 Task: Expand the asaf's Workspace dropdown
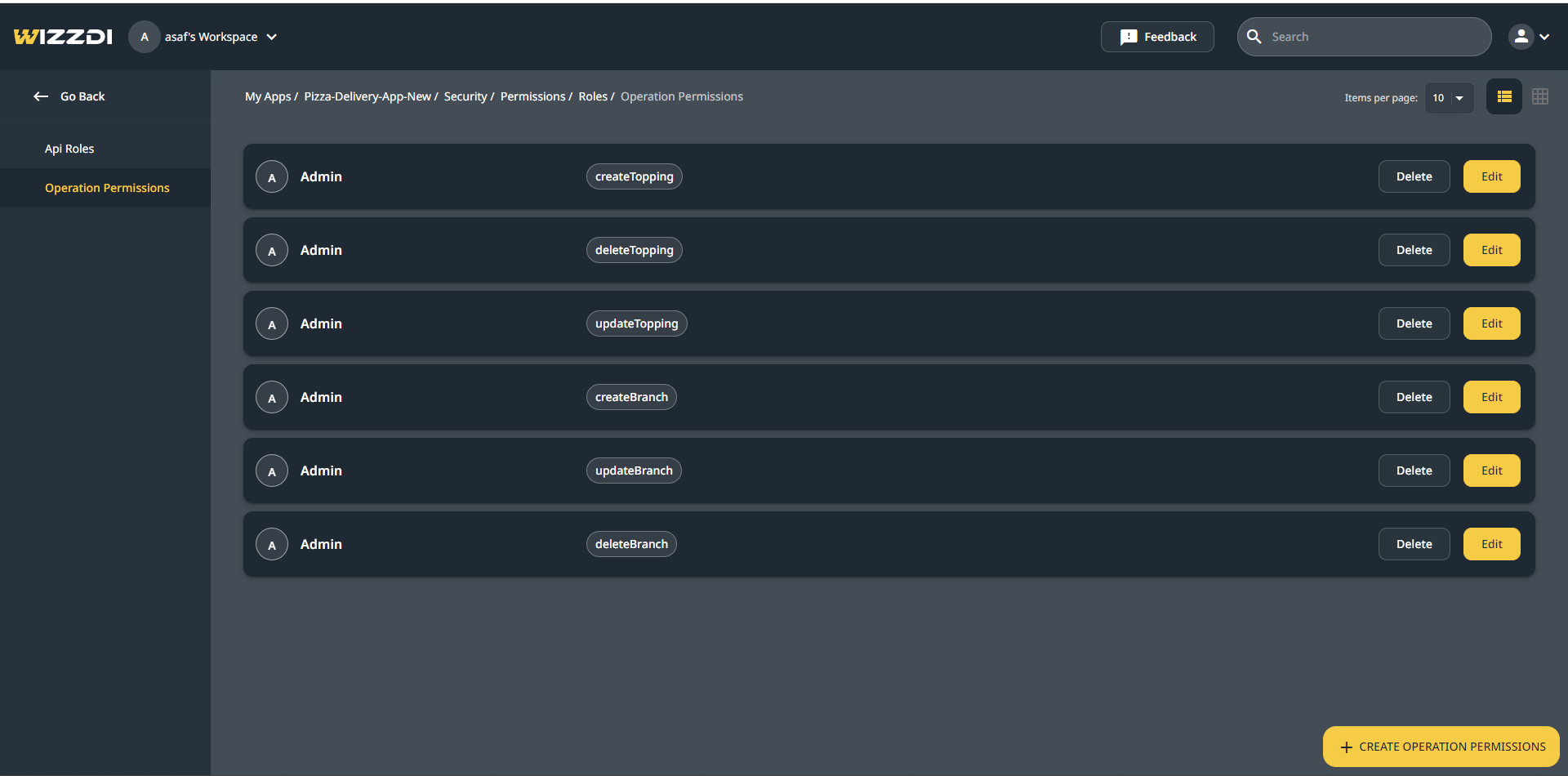272,37
